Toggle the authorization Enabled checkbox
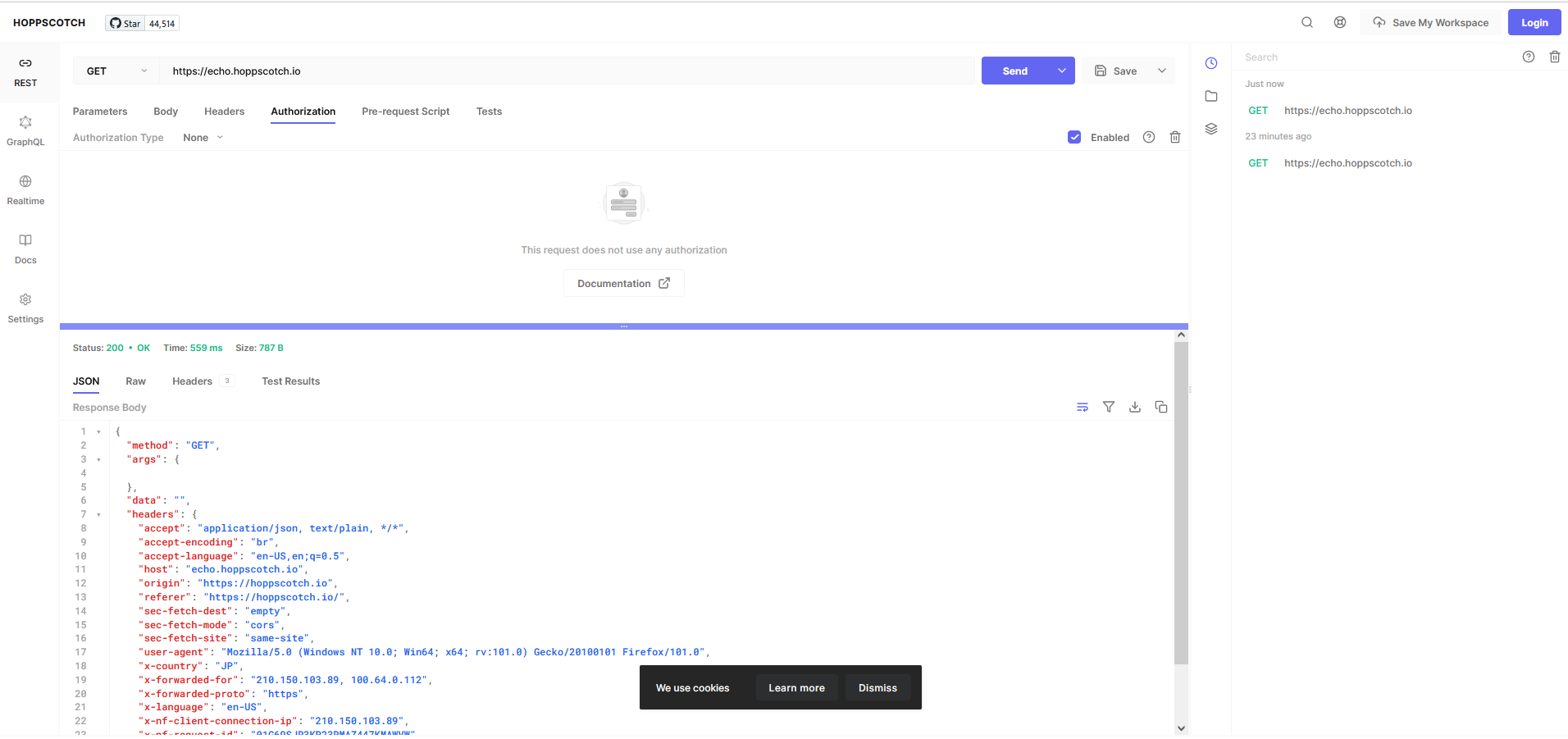 click(x=1074, y=137)
